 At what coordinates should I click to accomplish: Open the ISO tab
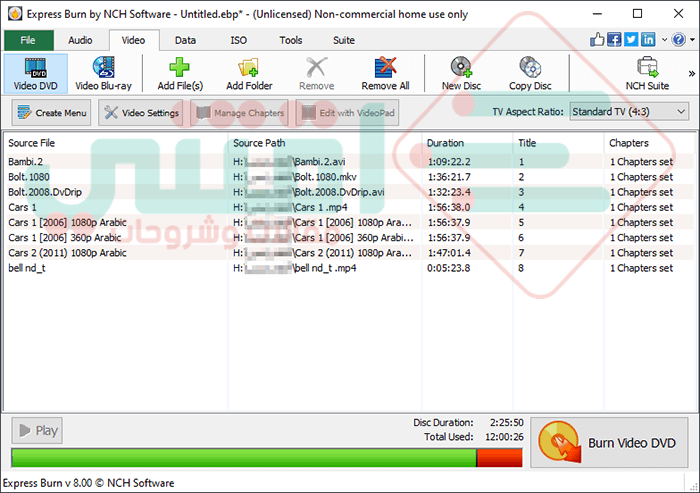pyautogui.click(x=238, y=40)
